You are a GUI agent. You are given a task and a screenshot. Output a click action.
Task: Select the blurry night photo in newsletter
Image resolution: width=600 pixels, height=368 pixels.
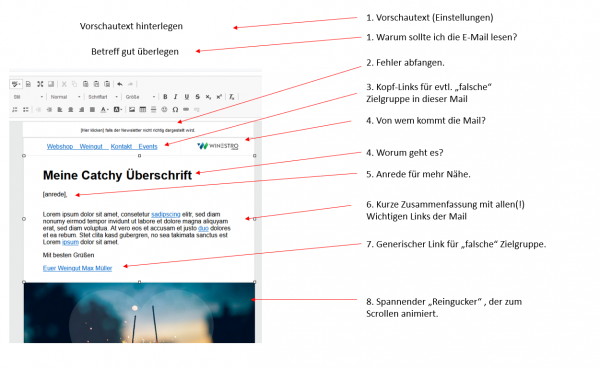click(139, 313)
